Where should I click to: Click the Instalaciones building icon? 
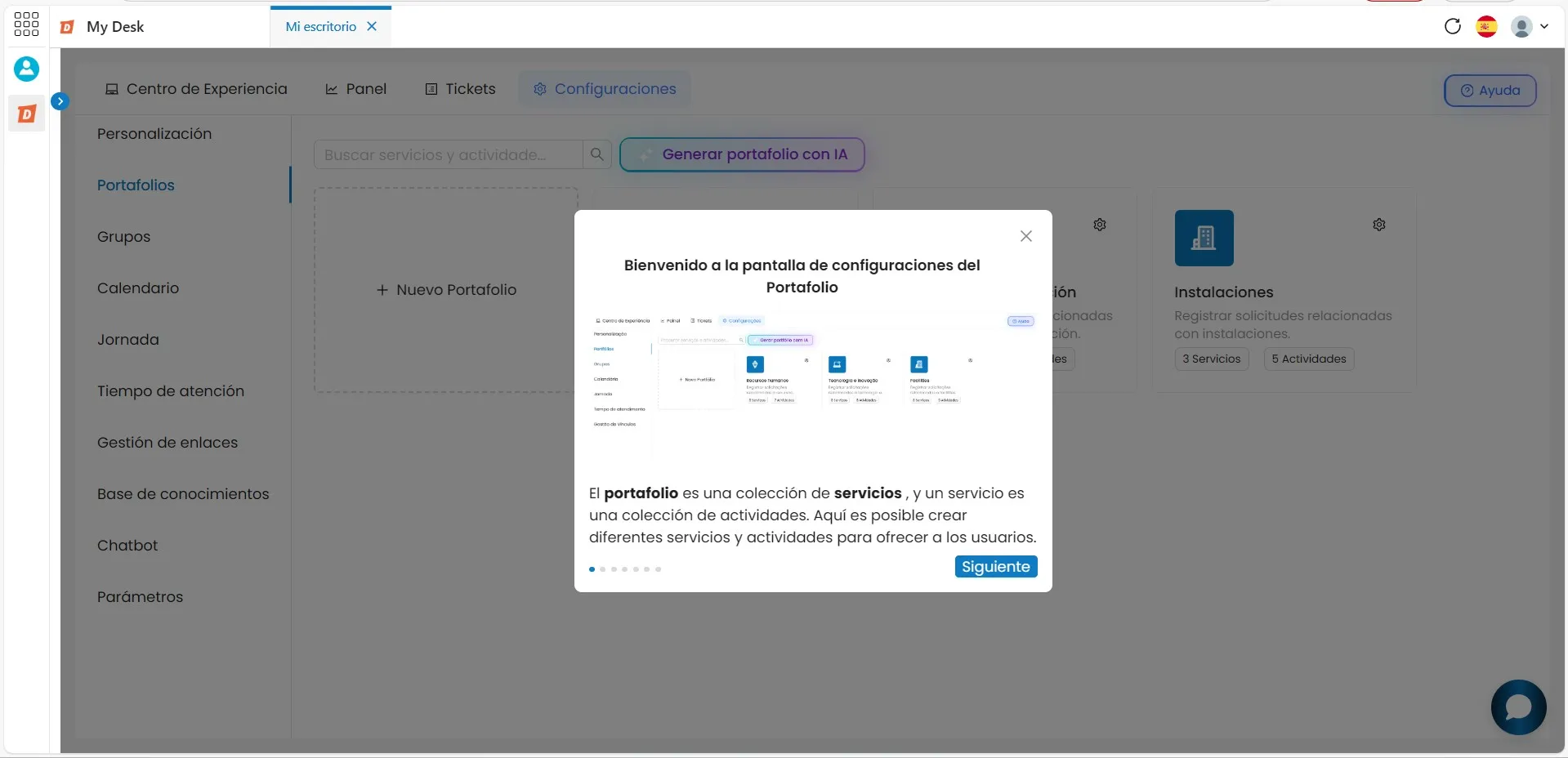pyautogui.click(x=1204, y=238)
